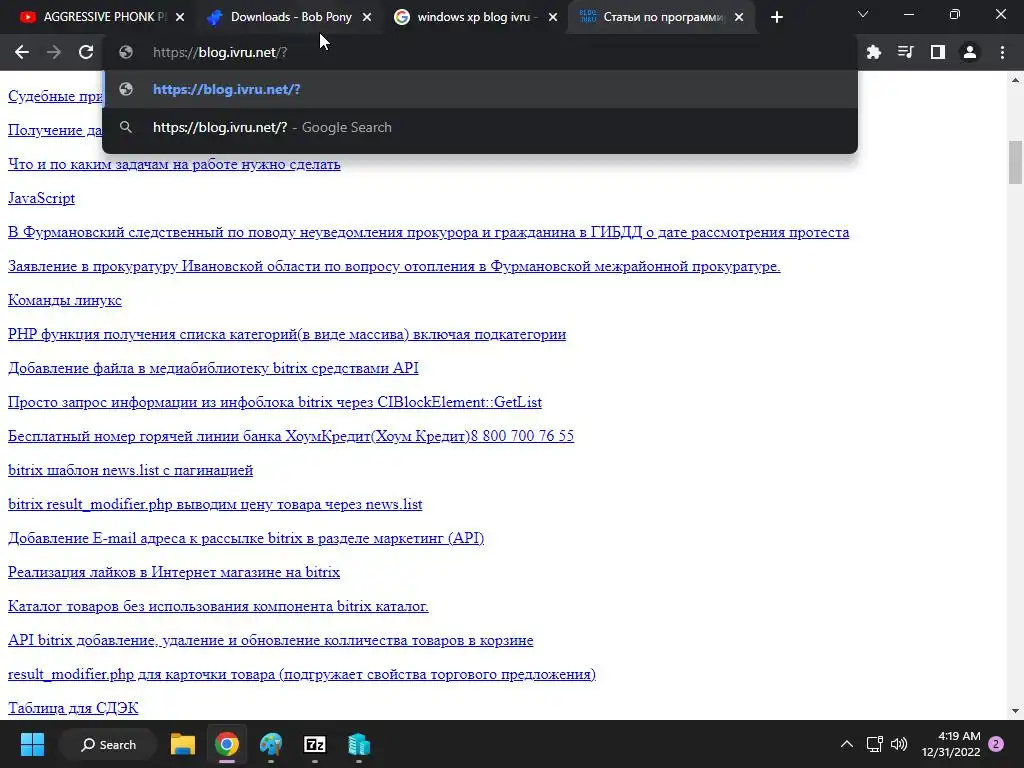The image size is (1024, 768).
Task: Open Добавление файла в медиабиблиотеку bitrix link
Action: (213, 368)
